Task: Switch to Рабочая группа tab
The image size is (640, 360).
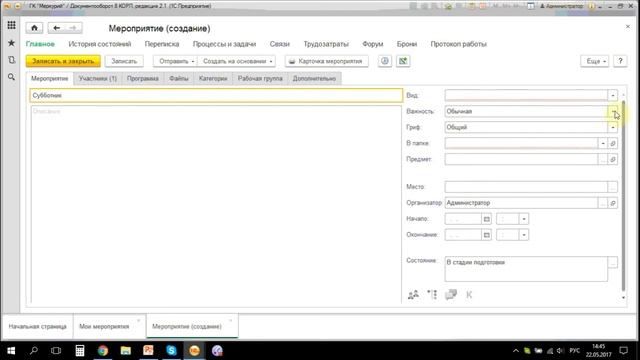Action: pyautogui.click(x=260, y=78)
